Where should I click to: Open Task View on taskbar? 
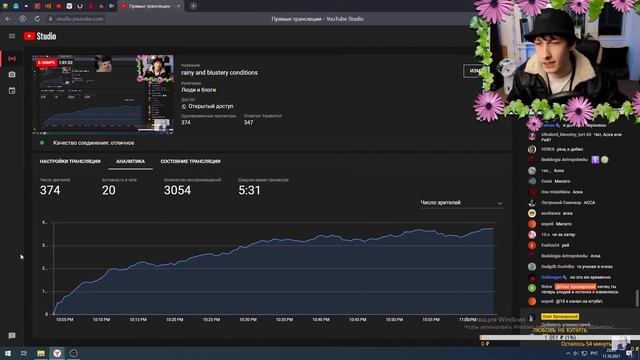click(x=24, y=353)
